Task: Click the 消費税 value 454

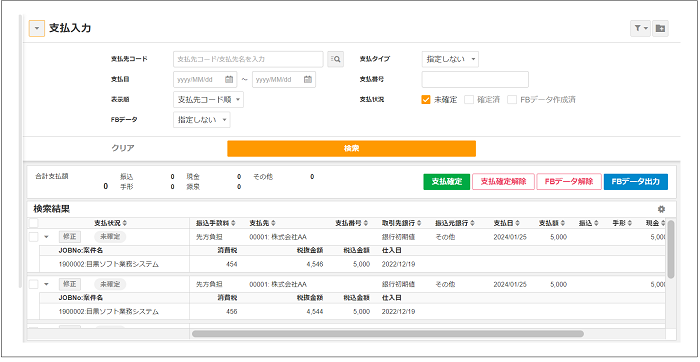Action: pyautogui.click(x=232, y=264)
